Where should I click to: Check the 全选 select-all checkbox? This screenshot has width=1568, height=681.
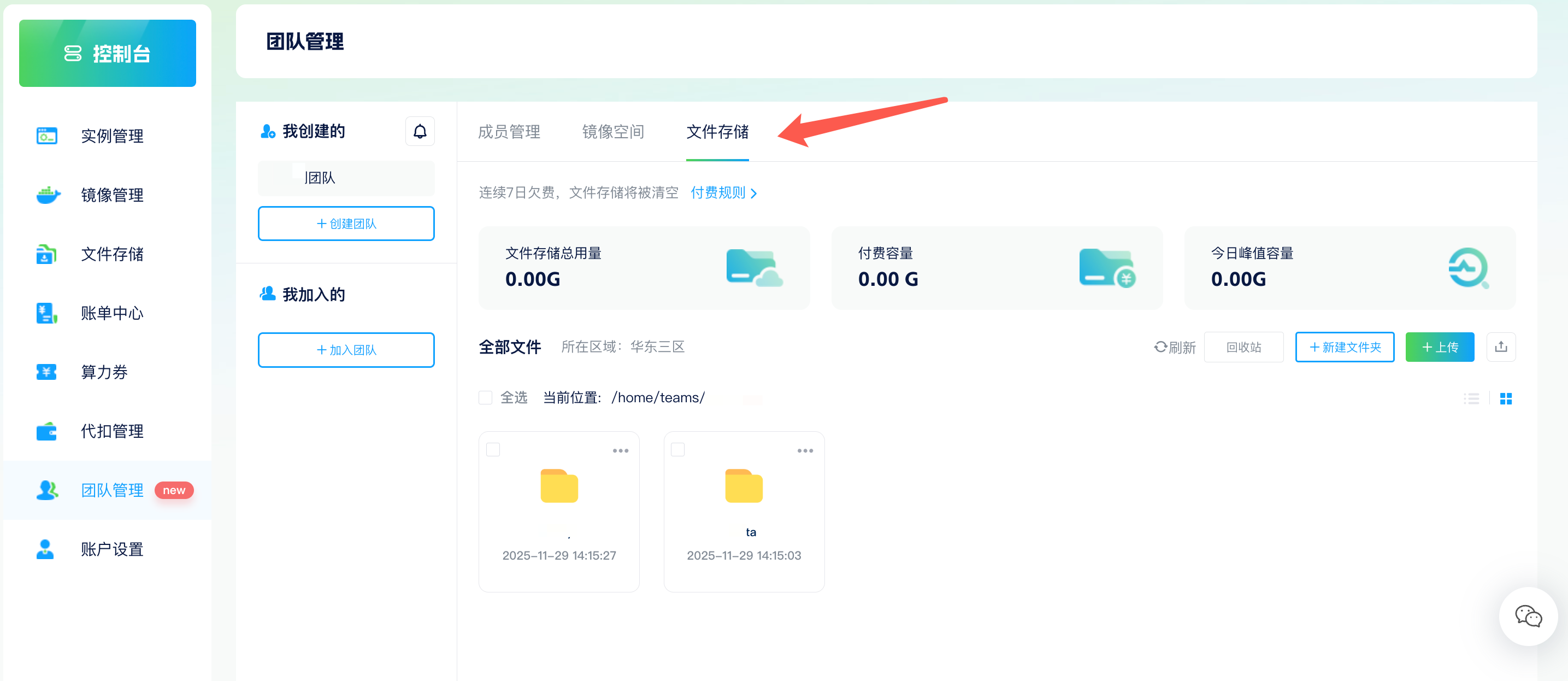pos(485,397)
